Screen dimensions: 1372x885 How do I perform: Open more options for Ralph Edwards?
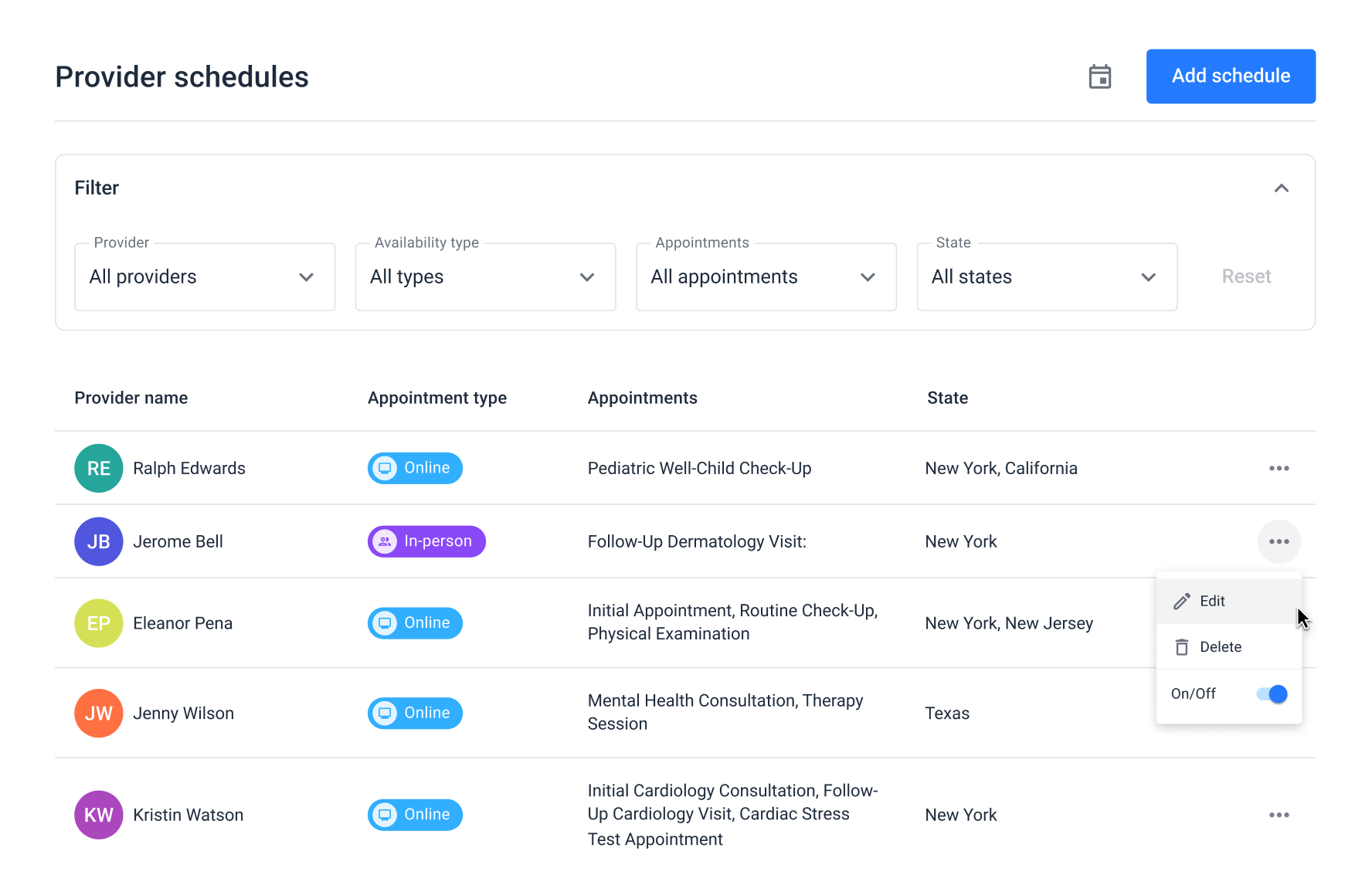1279,468
